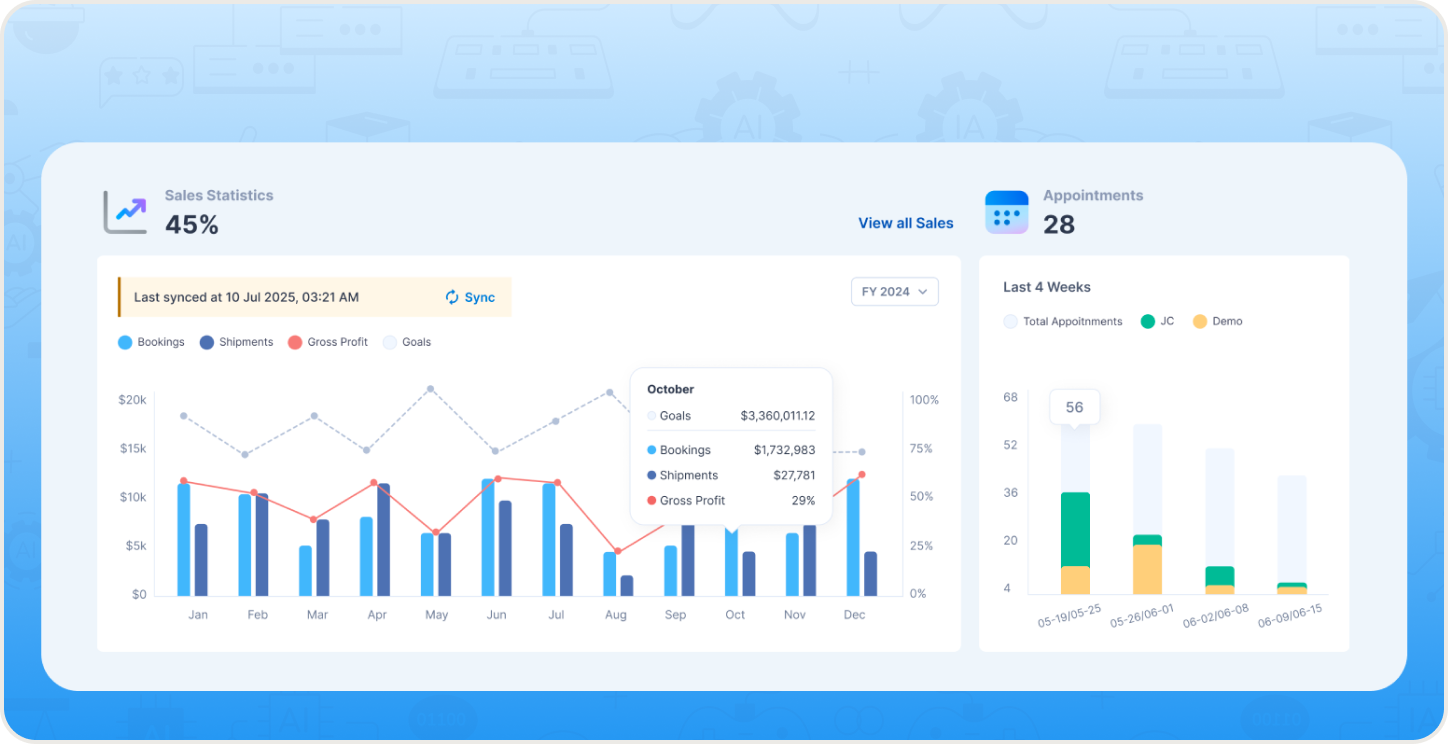
Task: Click the Gross Profit legend dot
Action: [x=295, y=342]
